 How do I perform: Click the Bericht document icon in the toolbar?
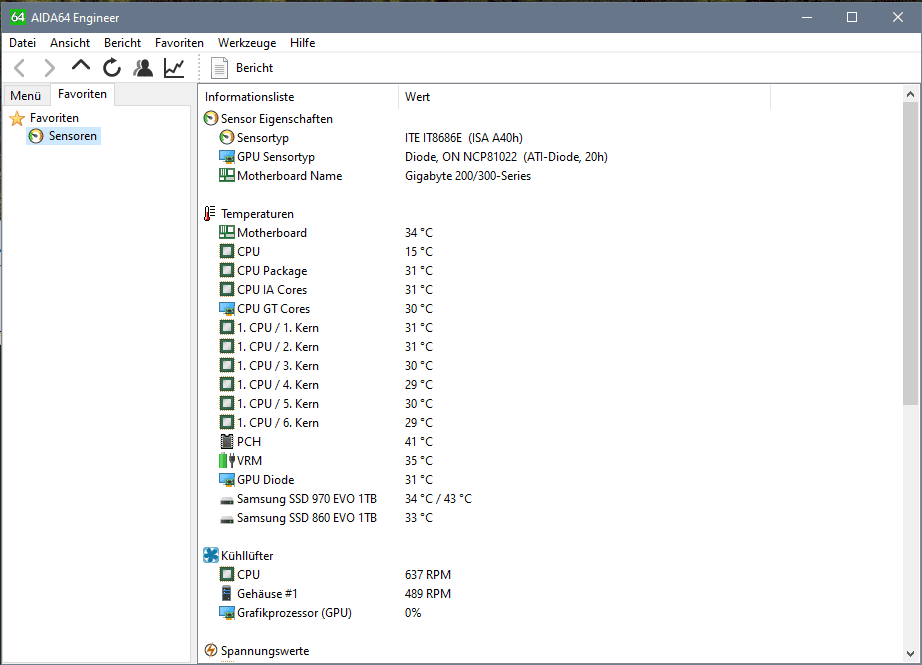[219, 68]
